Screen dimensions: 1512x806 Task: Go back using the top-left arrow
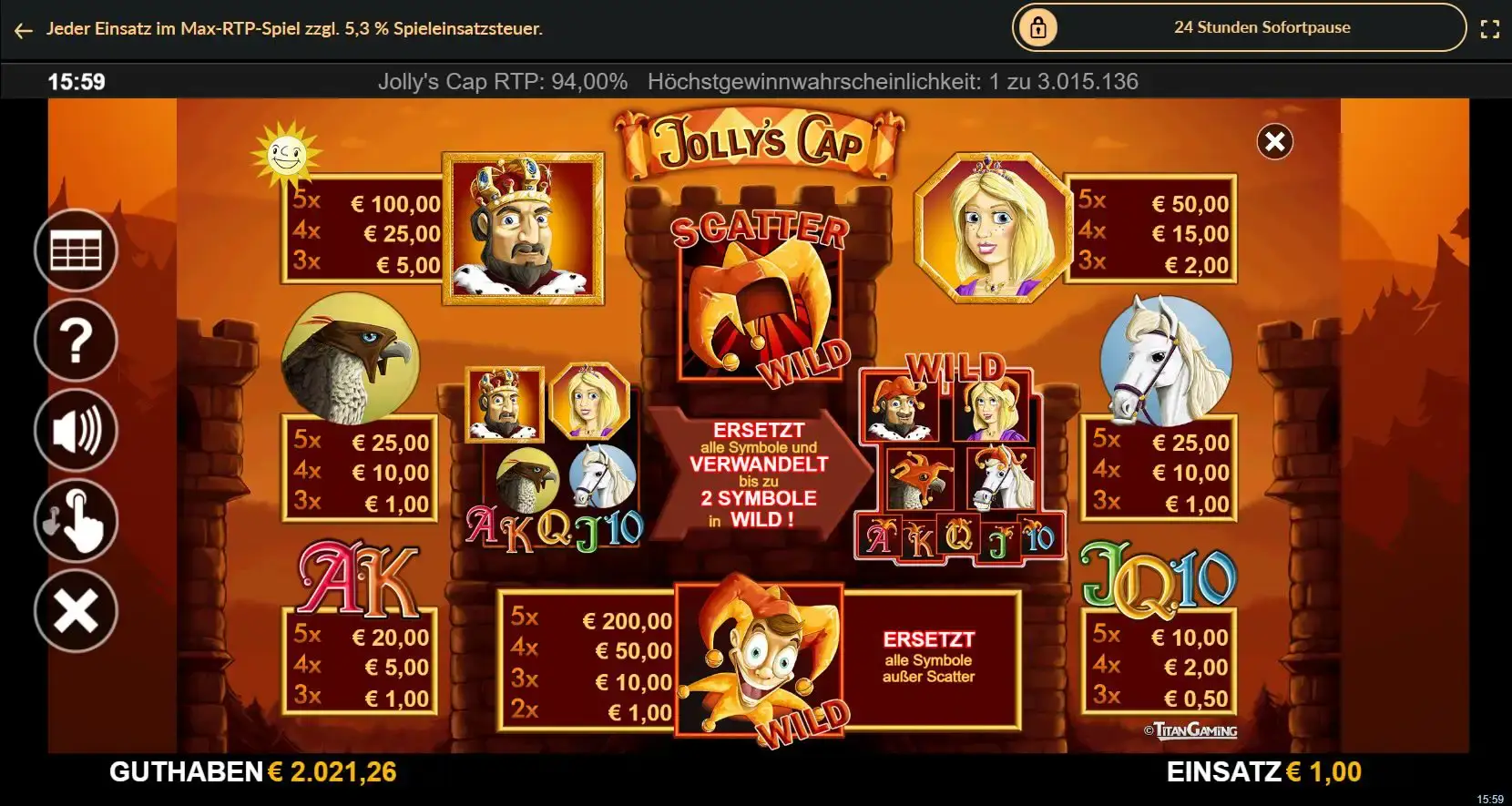[x=24, y=30]
